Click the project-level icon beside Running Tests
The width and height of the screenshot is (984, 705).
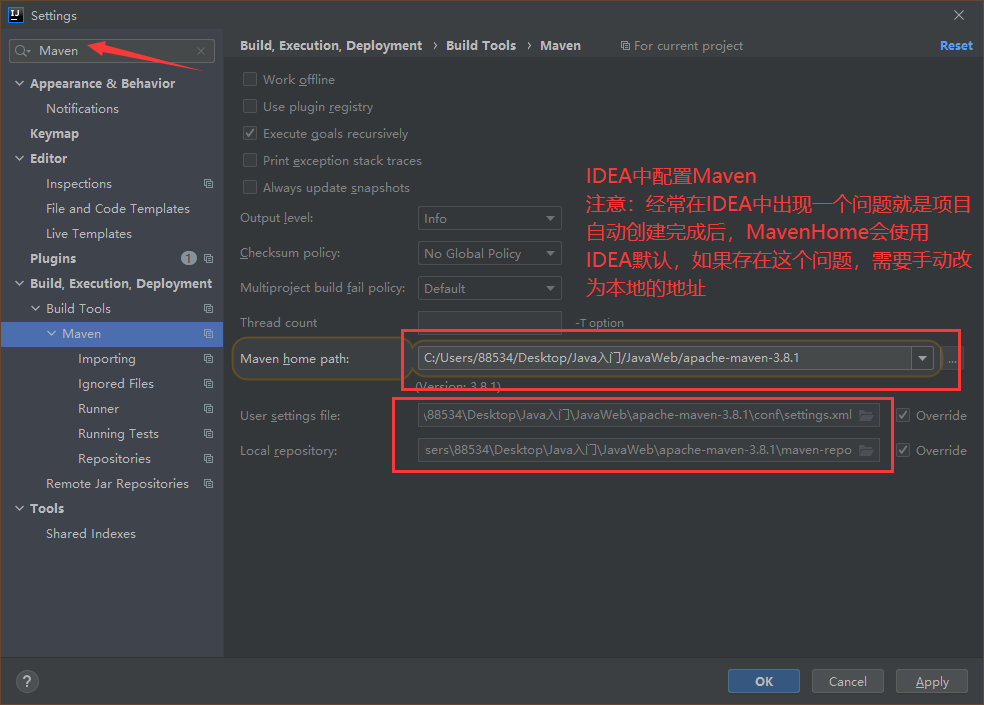point(208,434)
